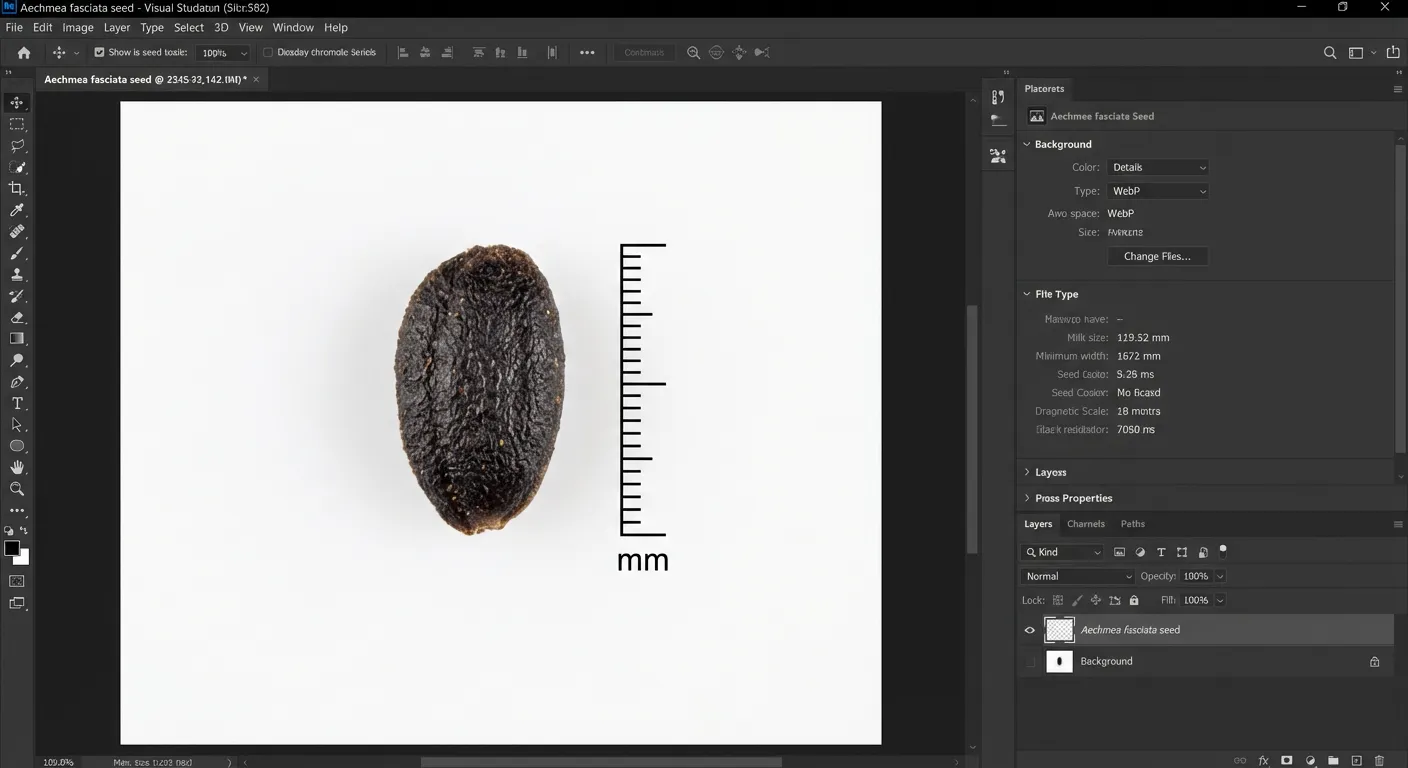Select the Type tool
The width and height of the screenshot is (1408, 768).
coord(17,403)
